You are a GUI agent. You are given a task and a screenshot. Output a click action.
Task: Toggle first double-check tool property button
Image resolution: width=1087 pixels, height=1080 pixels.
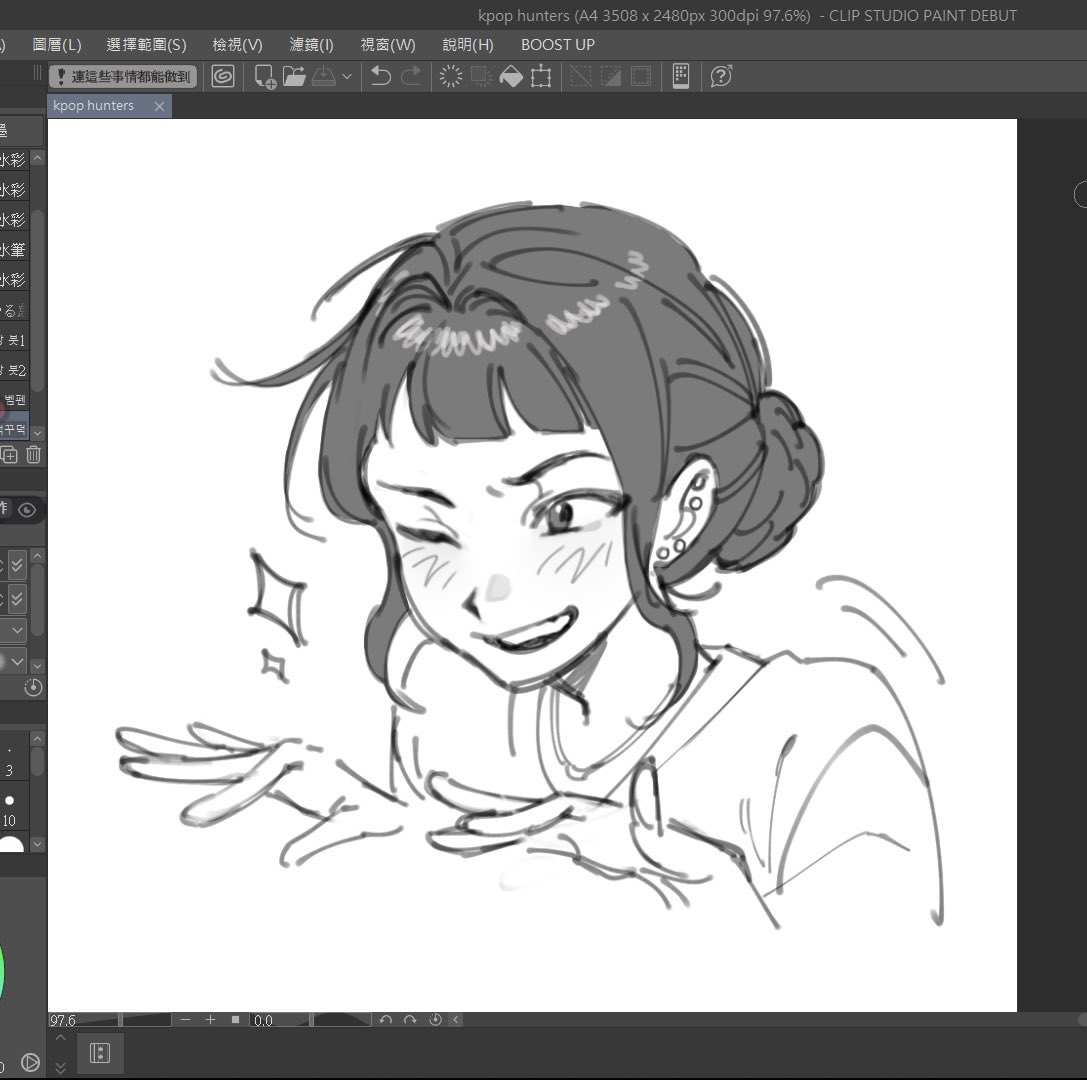tap(17, 565)
